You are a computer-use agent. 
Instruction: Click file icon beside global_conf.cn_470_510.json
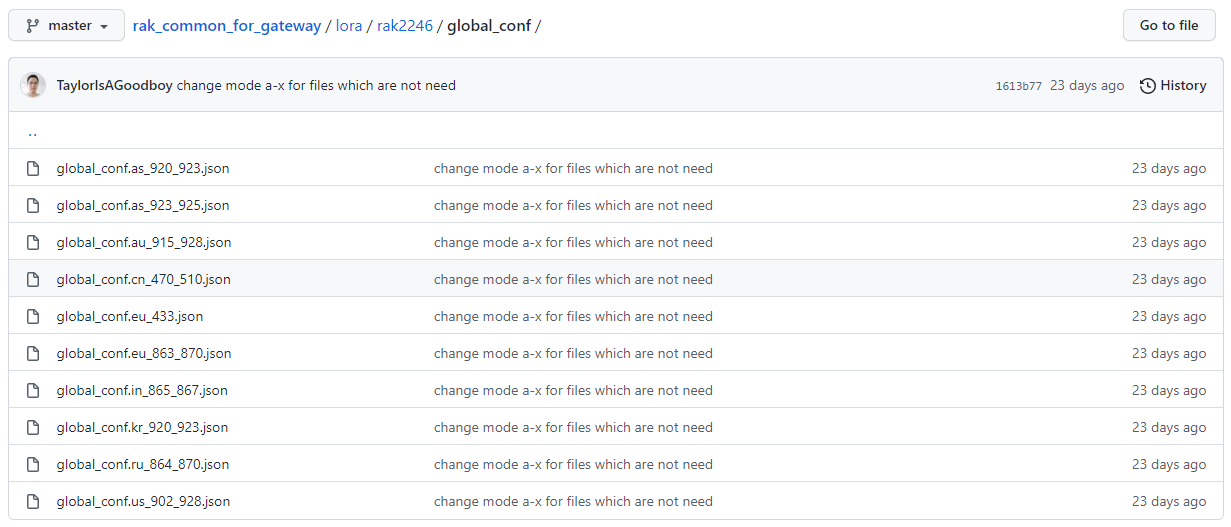[x=33, y=279]
